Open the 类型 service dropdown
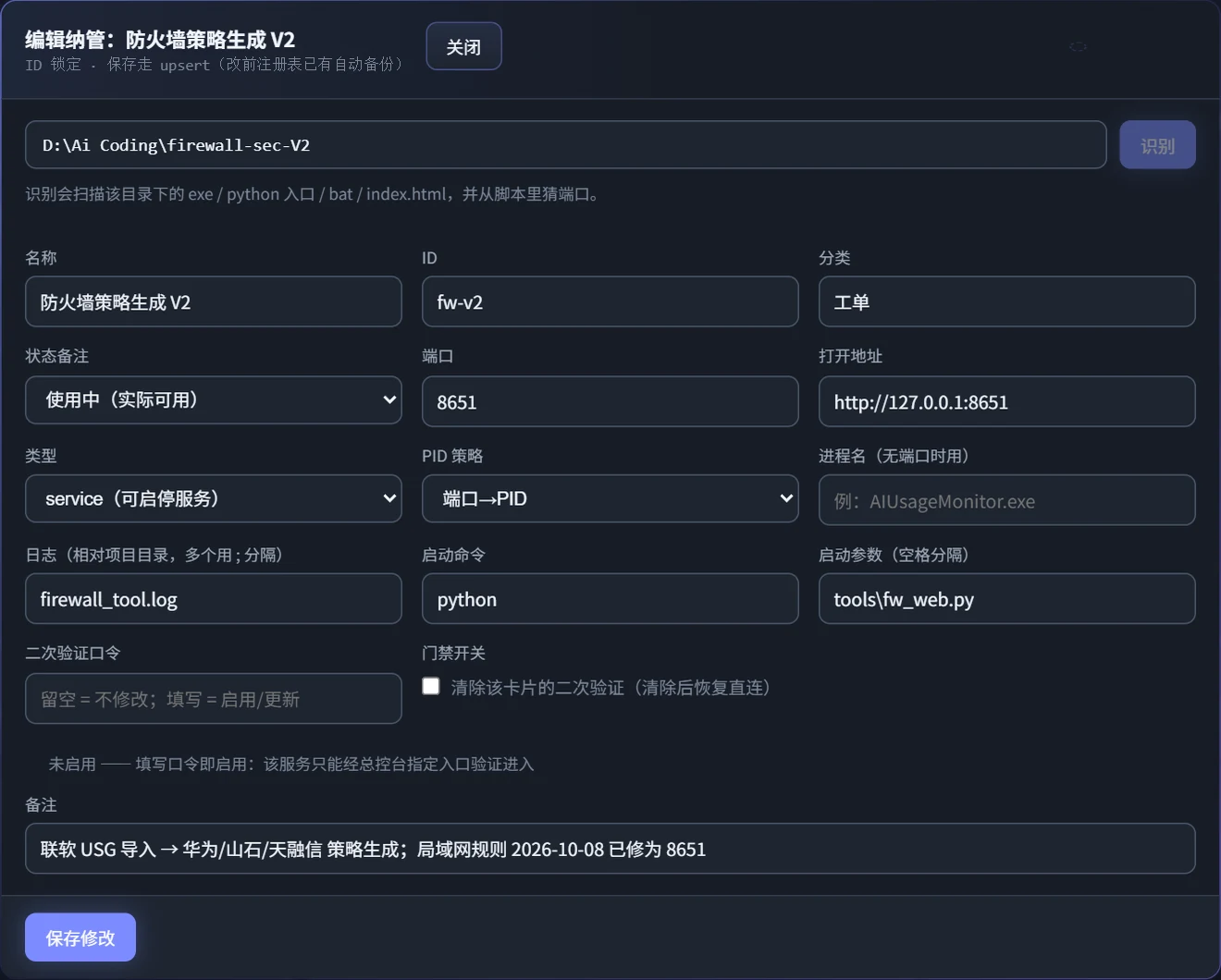 pyautogui.click(x=214, y=498)
